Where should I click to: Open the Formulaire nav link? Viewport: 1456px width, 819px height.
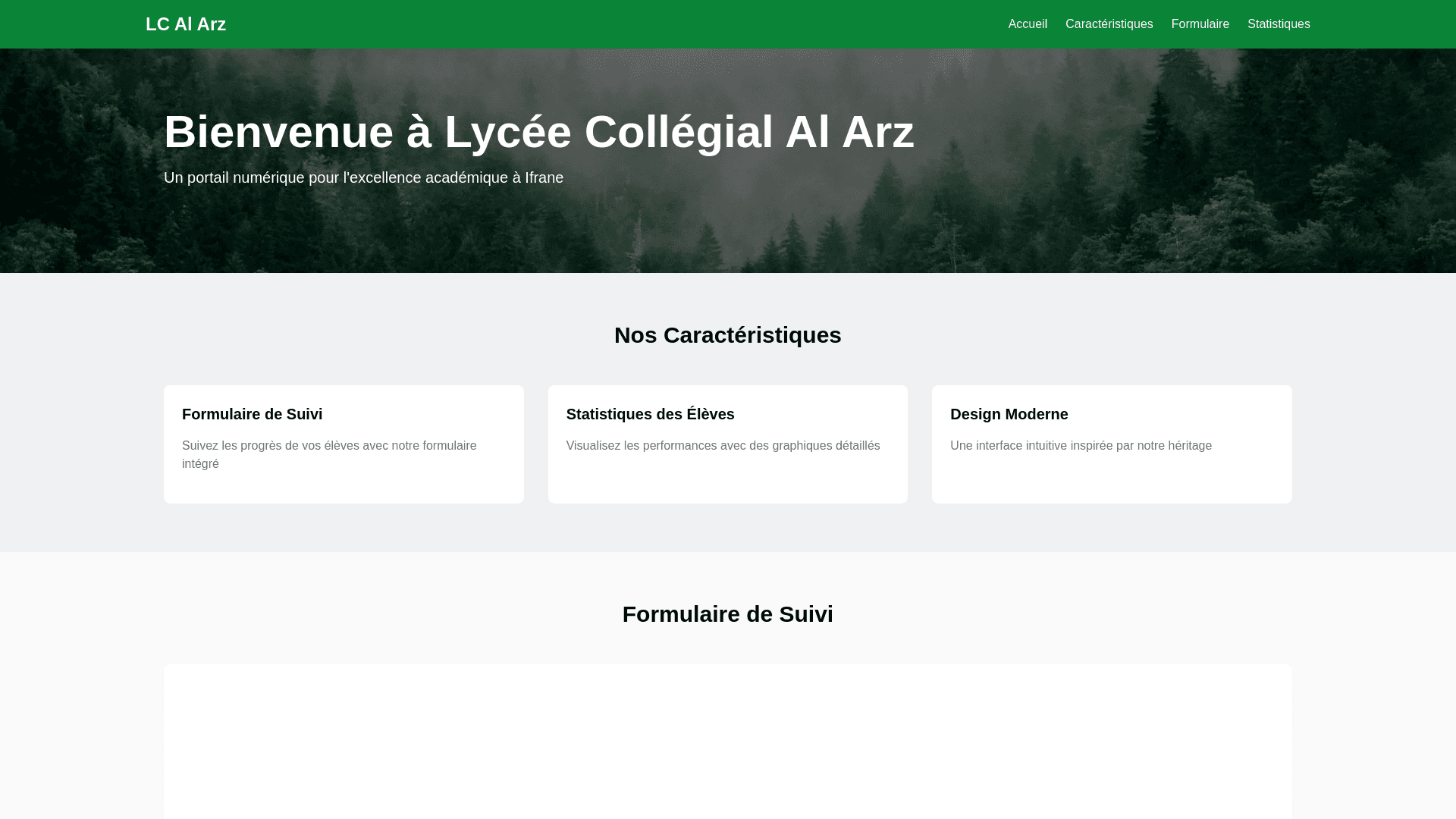pyautogui.click(x=1200, y=24)
